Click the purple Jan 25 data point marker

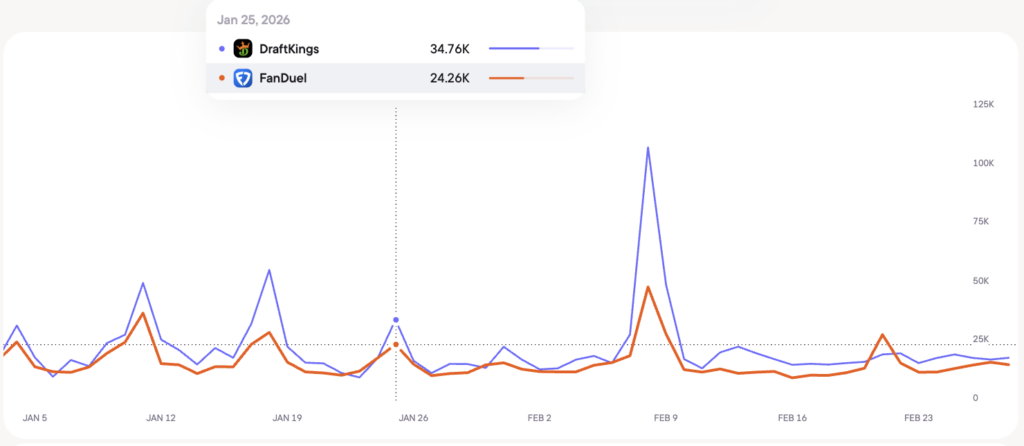396,320
